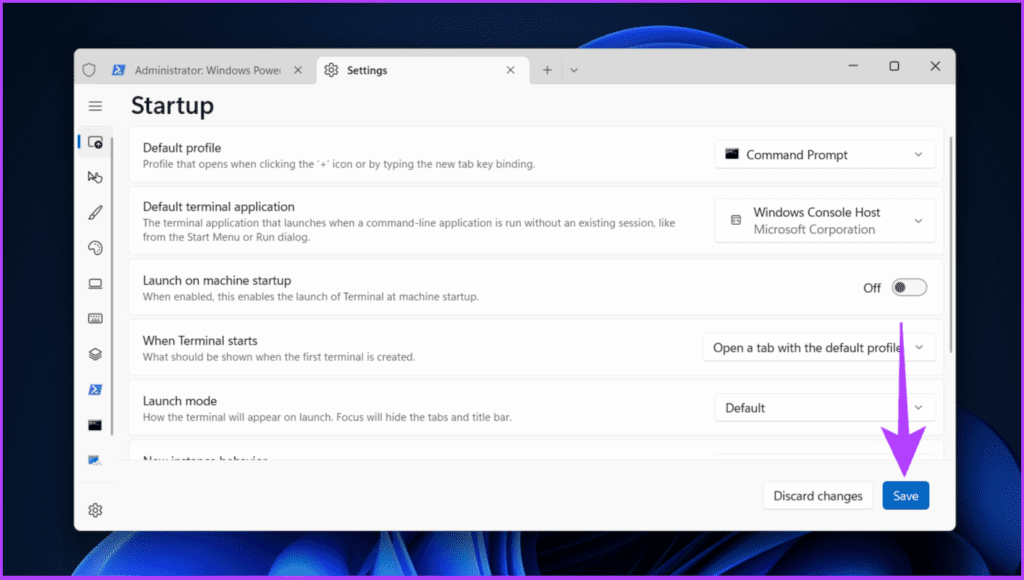
Task: Open new tab with plus button
Action: pos(547,70)
